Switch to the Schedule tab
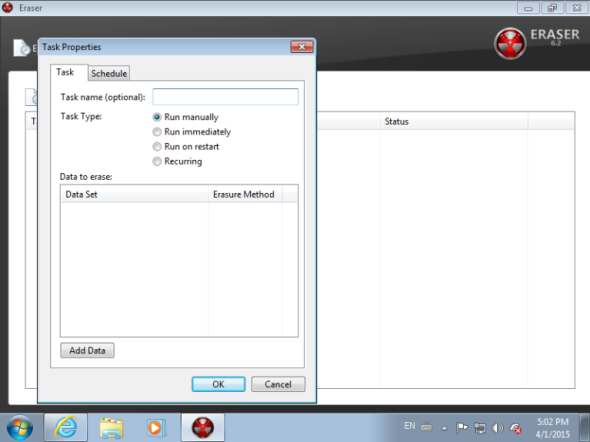The width and height of the screenshot is (590, 442). pyautogui.click(x=109, y=73)
